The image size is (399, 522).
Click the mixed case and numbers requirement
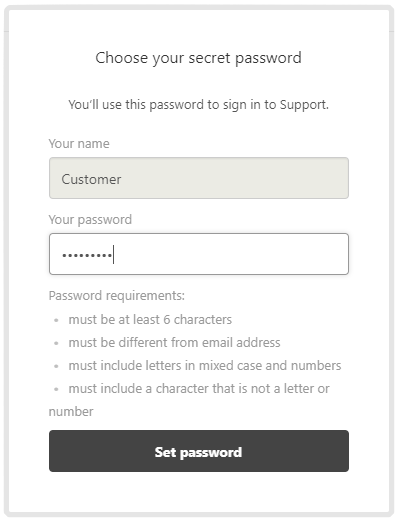(x=205, y=365)
